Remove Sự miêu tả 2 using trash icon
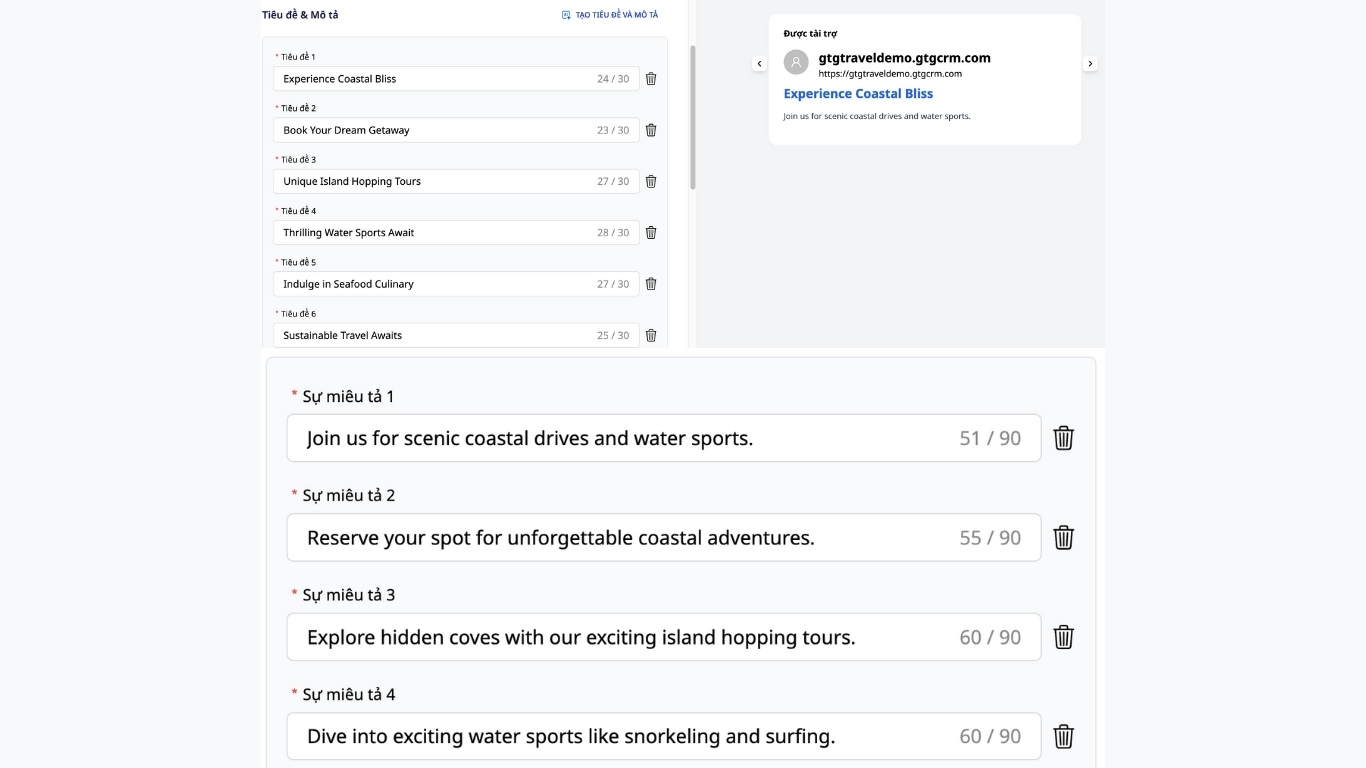The width and height of the screenshot is (1366, 768). pyautogui.click(x=1063, y=538)
